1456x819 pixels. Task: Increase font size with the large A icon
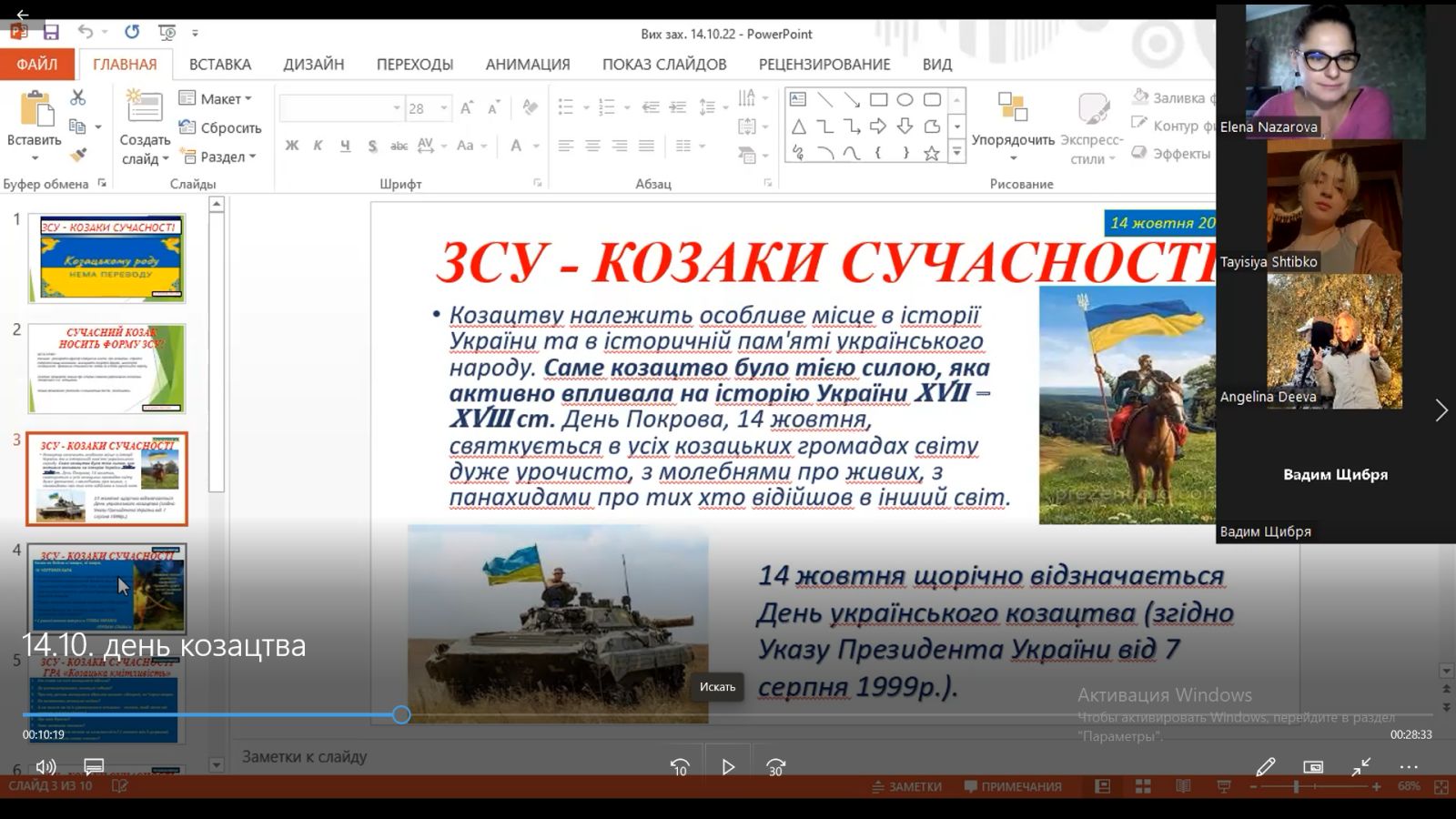[x=467, y=108]
